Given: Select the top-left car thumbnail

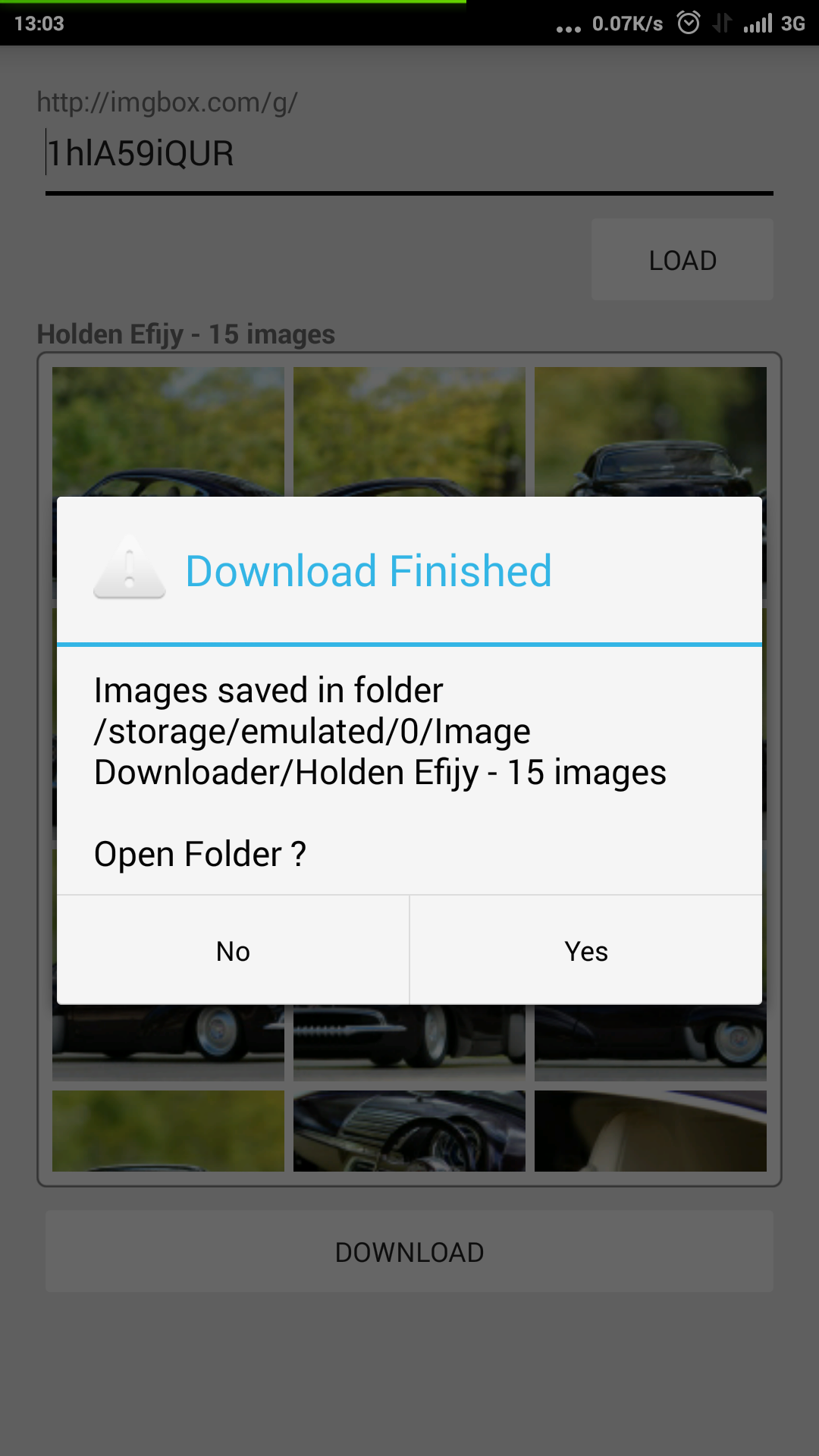Looking at the screenshot, I should [x=168, y=431].
